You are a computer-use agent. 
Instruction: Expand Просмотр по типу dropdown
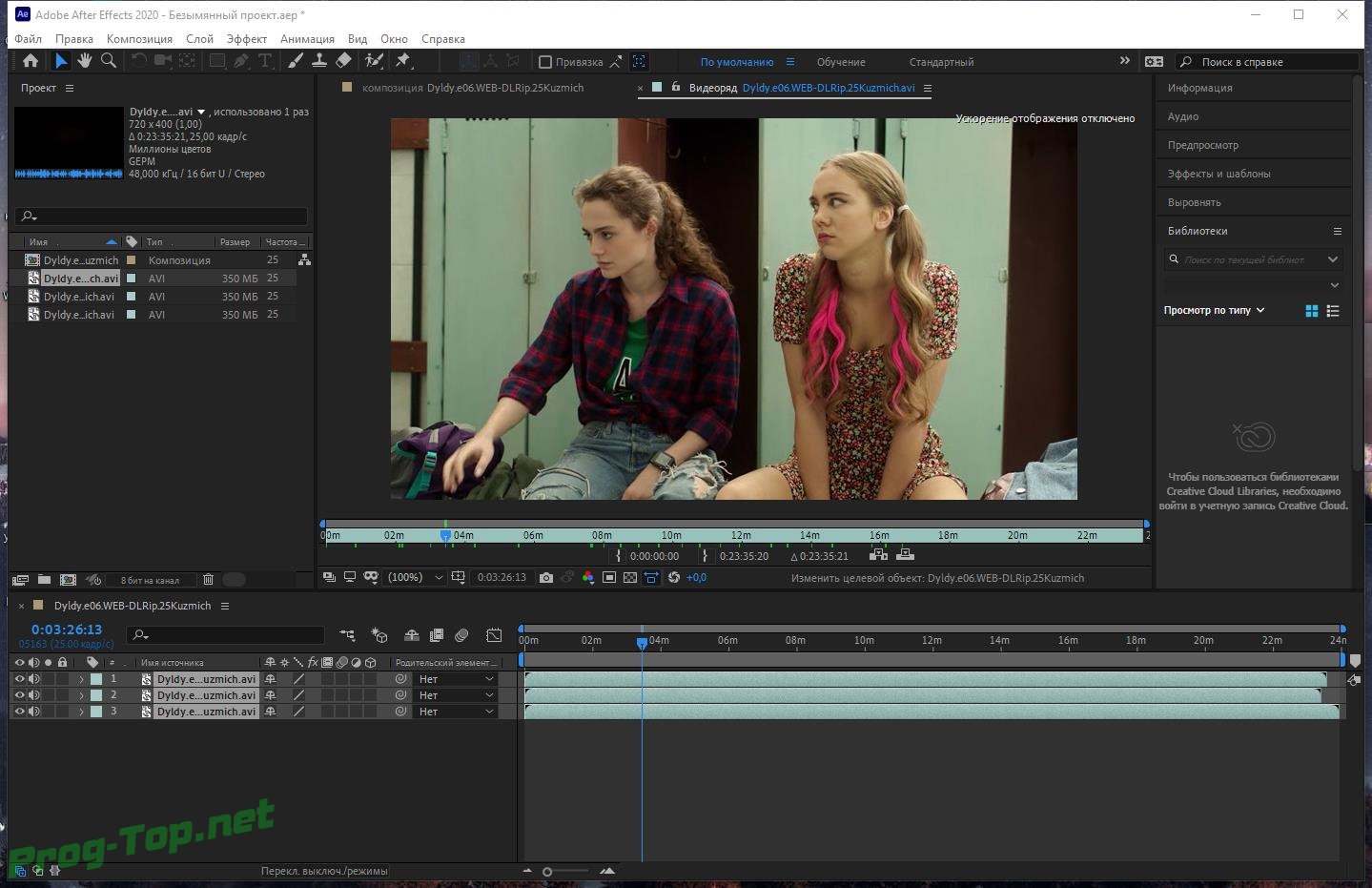coord(1214,310)
